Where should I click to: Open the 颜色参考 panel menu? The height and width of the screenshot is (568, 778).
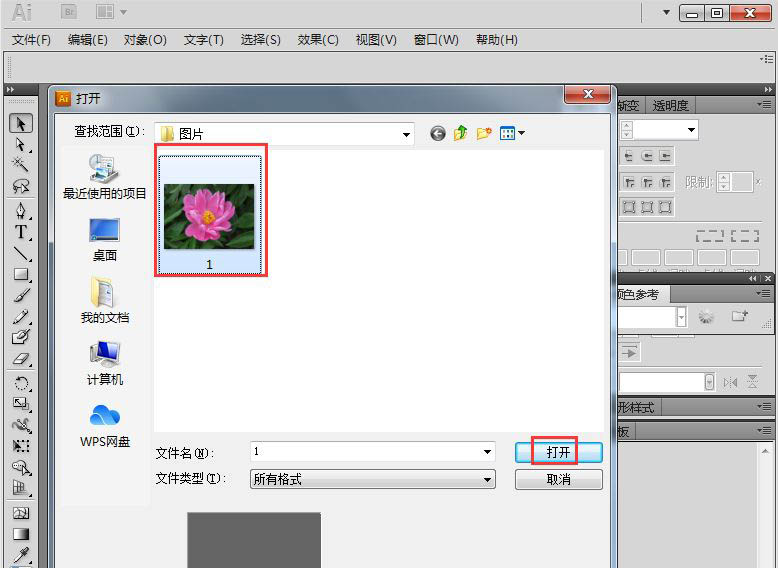point(766,294)
